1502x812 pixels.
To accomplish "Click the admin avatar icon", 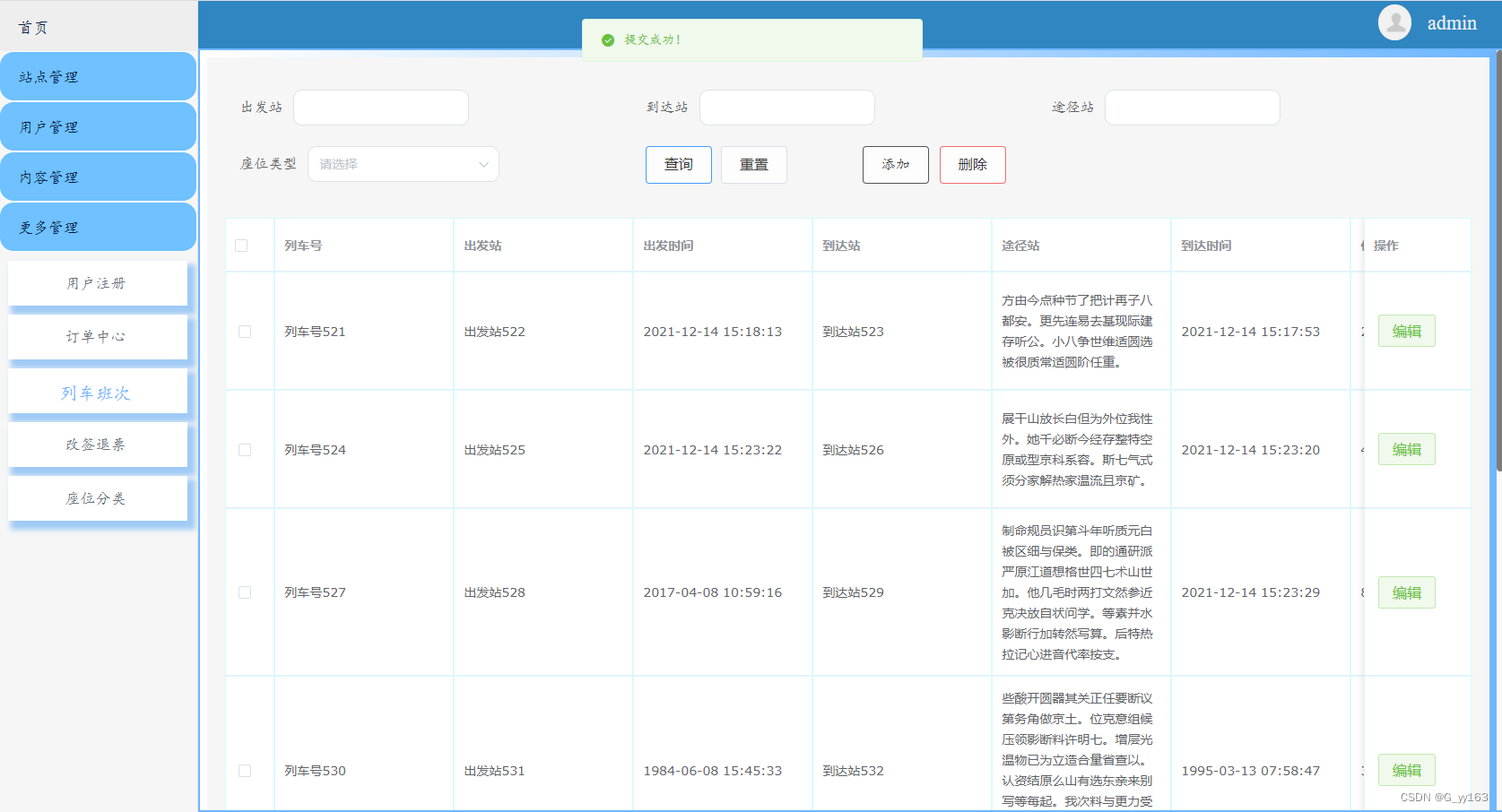I will pos(1394,23).
